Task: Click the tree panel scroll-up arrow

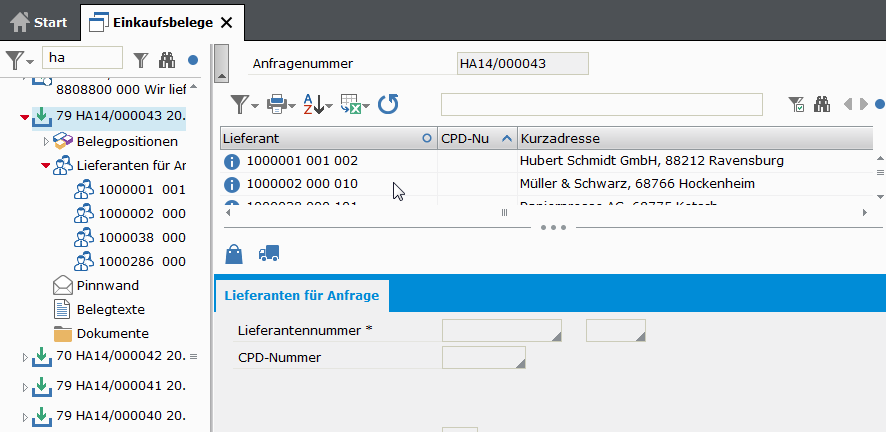Action: click(x=193, y=87)
